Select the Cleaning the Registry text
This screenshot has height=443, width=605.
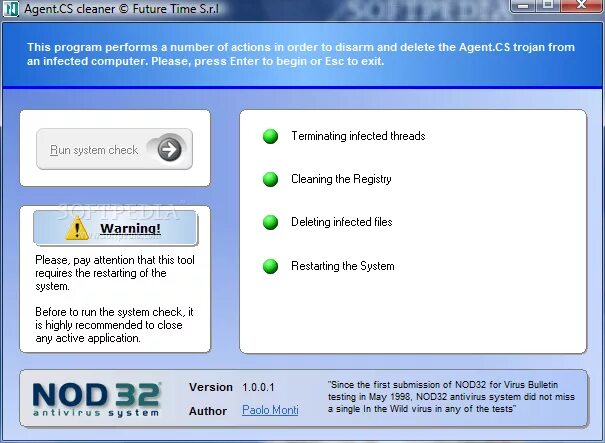341,179
